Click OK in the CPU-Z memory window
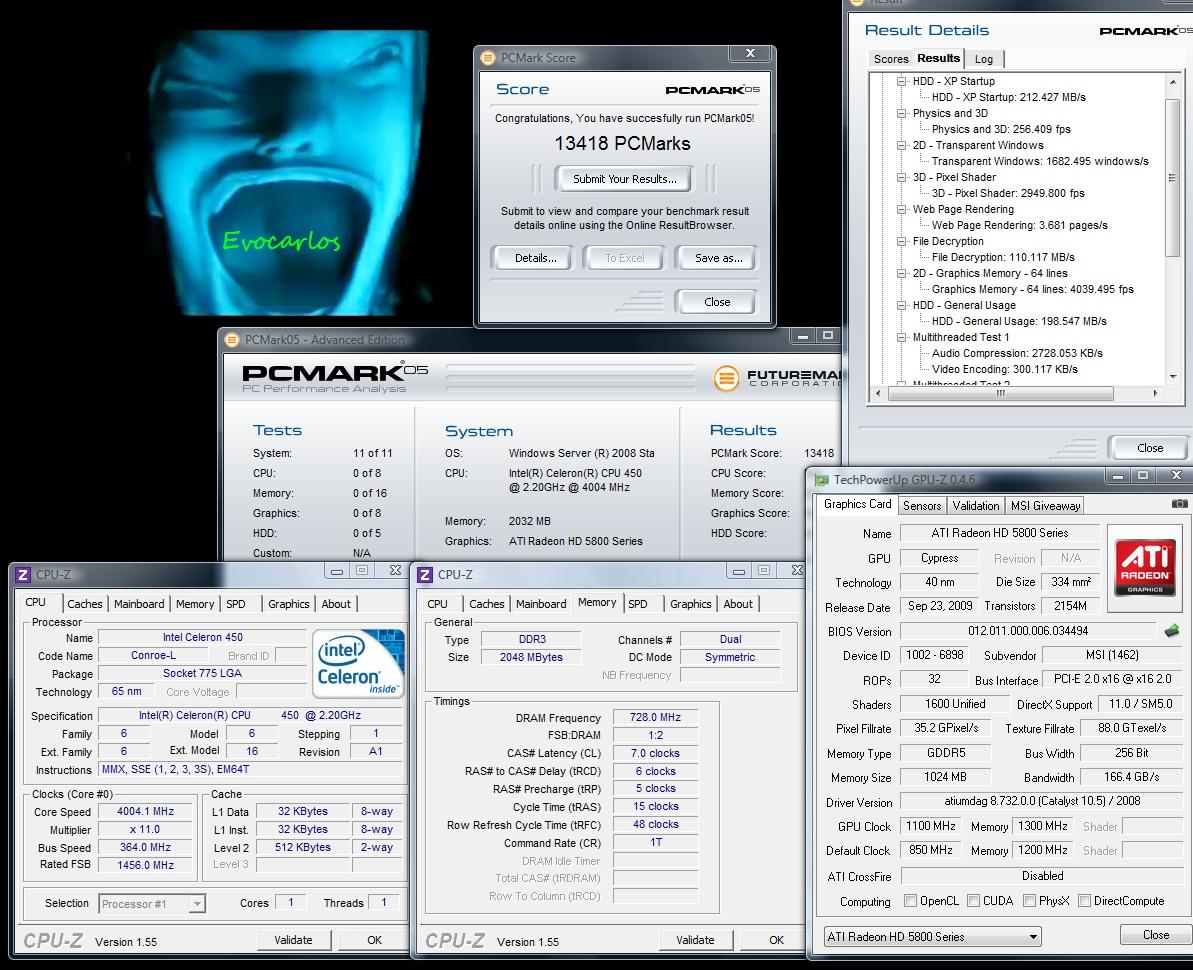This screenshot has height=970, width=1193. [x=775, y=940]
